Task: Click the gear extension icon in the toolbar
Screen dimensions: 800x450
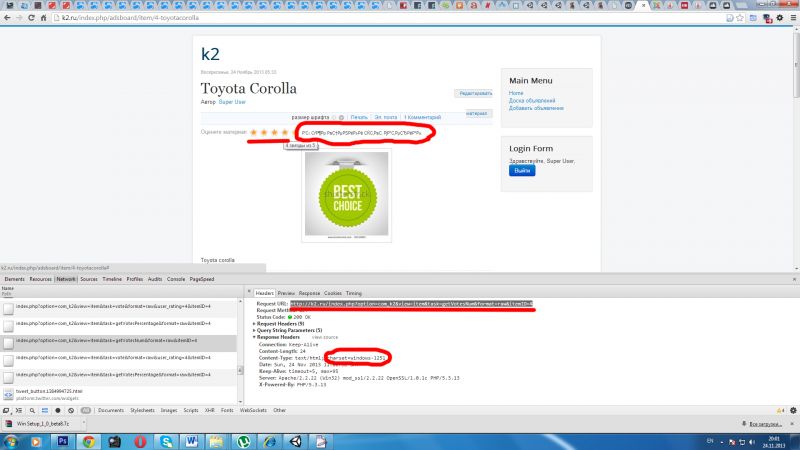Action: coord(780,18)
